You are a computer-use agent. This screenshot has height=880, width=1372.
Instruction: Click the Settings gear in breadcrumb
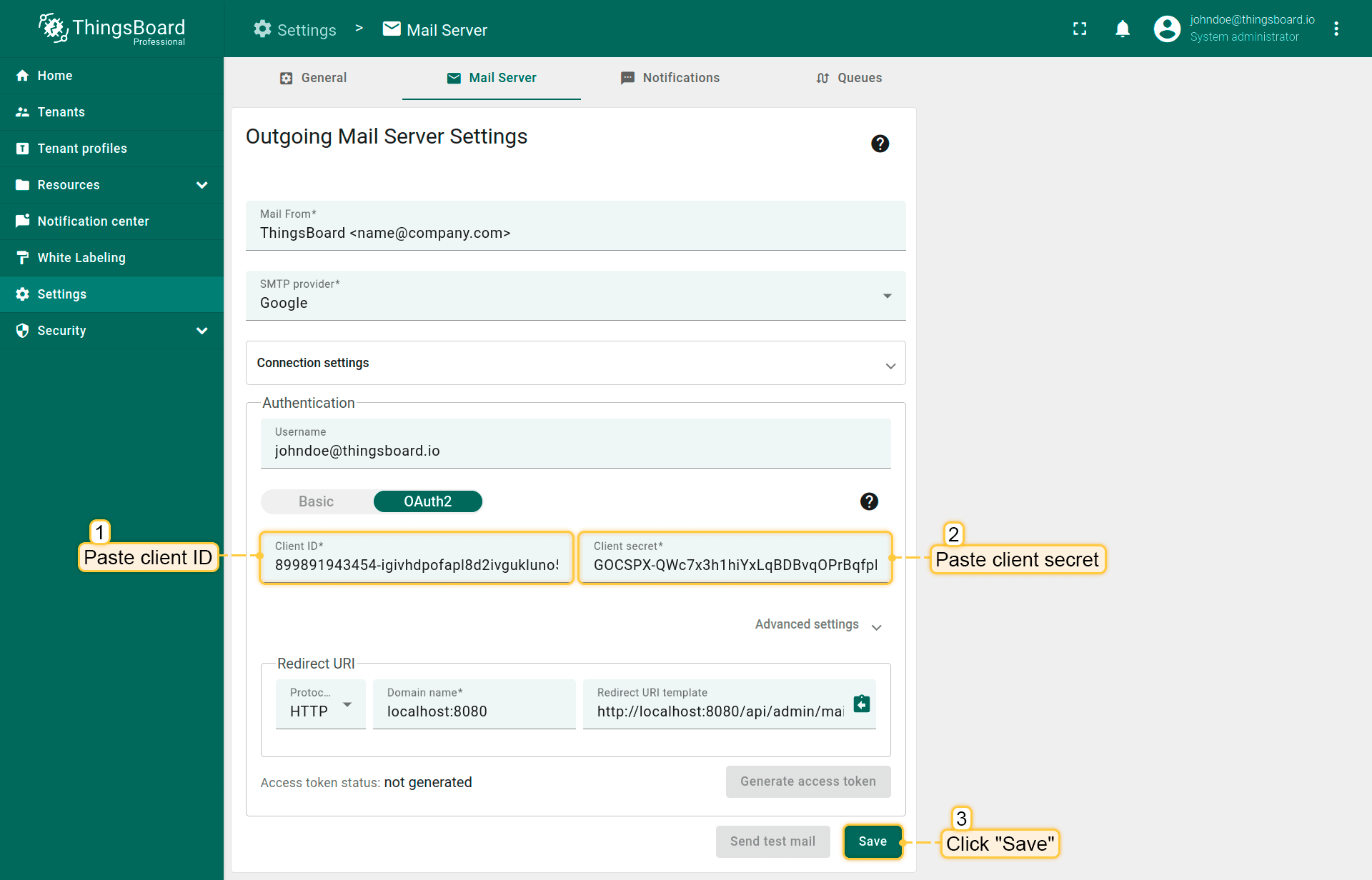[x=262, y=29]
